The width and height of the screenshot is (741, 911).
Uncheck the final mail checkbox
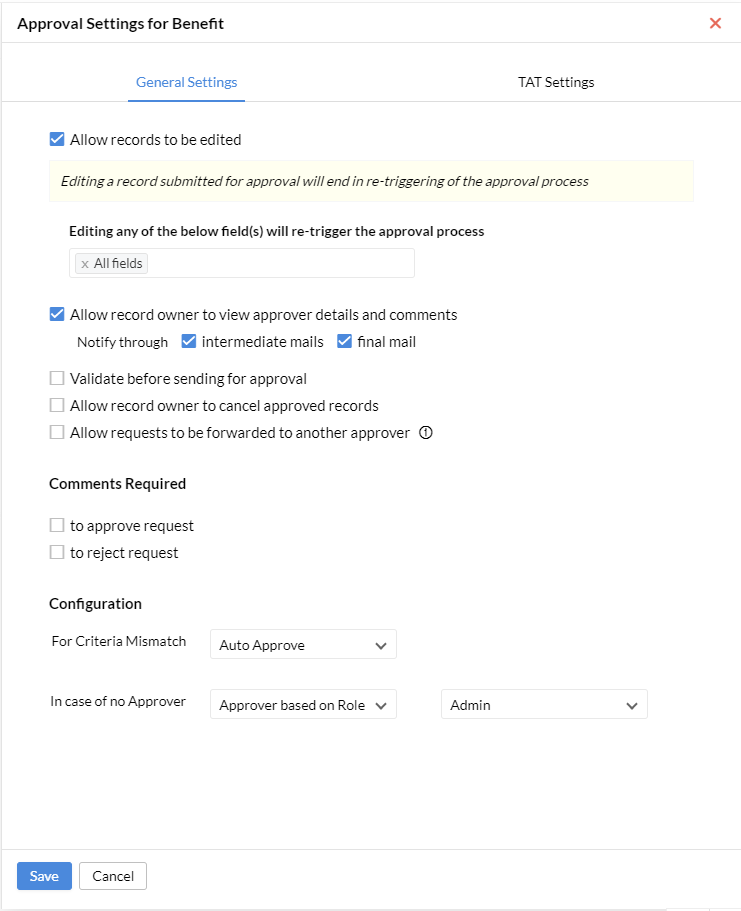point(345,341)
